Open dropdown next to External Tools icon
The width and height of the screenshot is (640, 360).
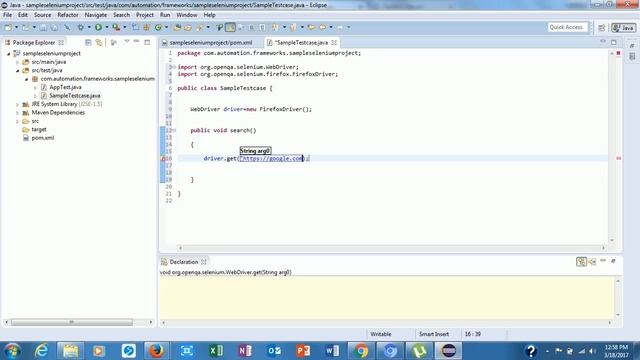[124, 27]
